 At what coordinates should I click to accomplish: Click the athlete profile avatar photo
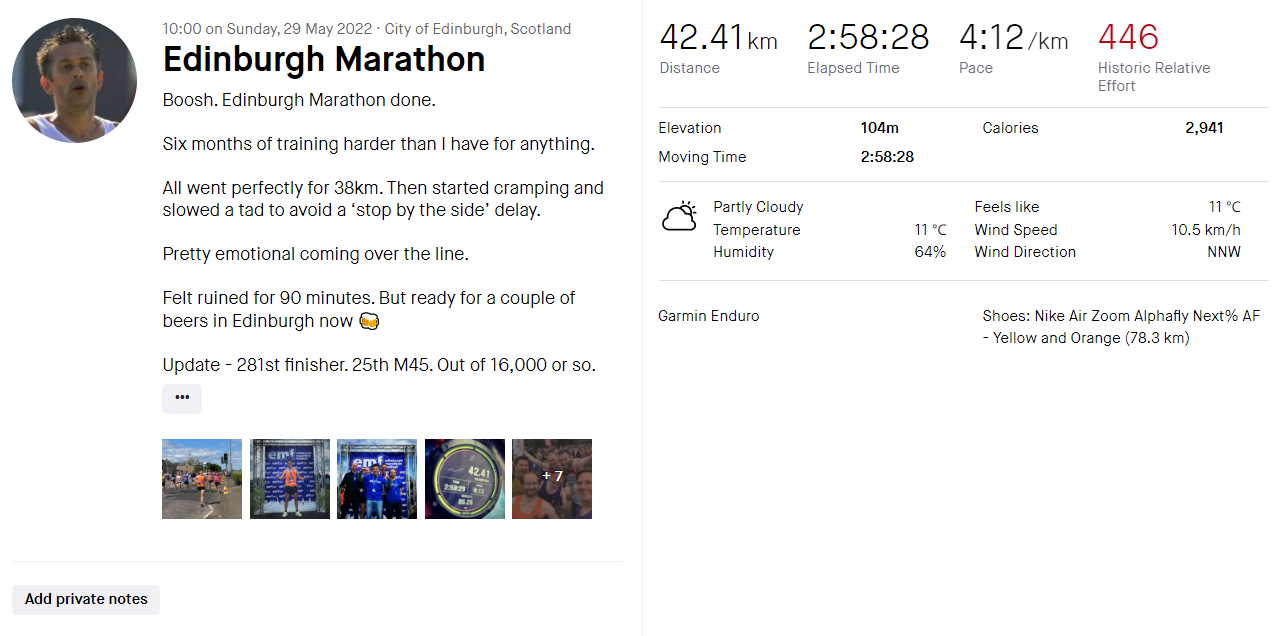pos(75,80)
